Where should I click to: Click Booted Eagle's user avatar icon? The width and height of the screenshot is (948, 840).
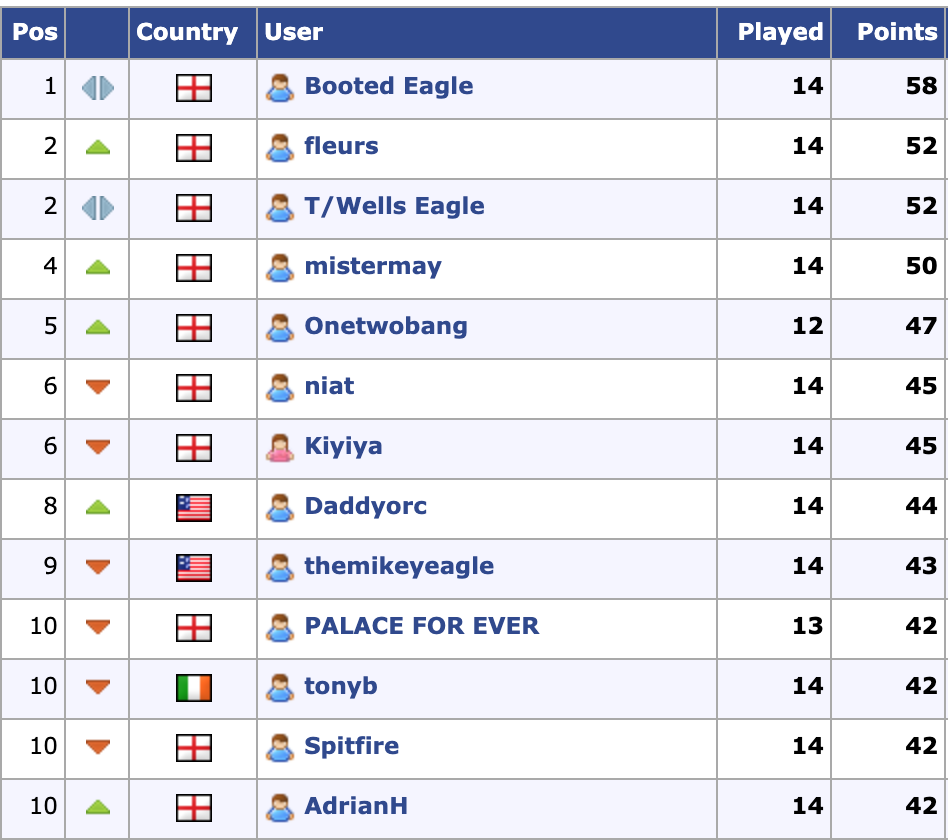coord(280,88)
